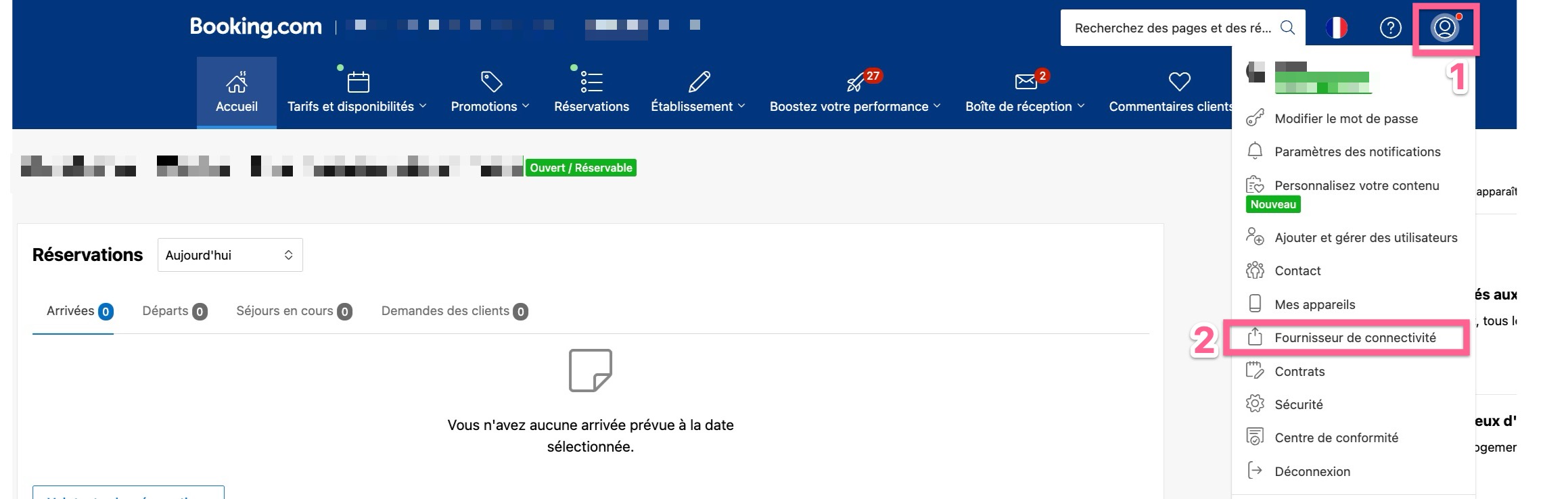The image size is (1568, 499).
Task: Click Modifier le mot de passe
Action: (x=1345, y=118)
